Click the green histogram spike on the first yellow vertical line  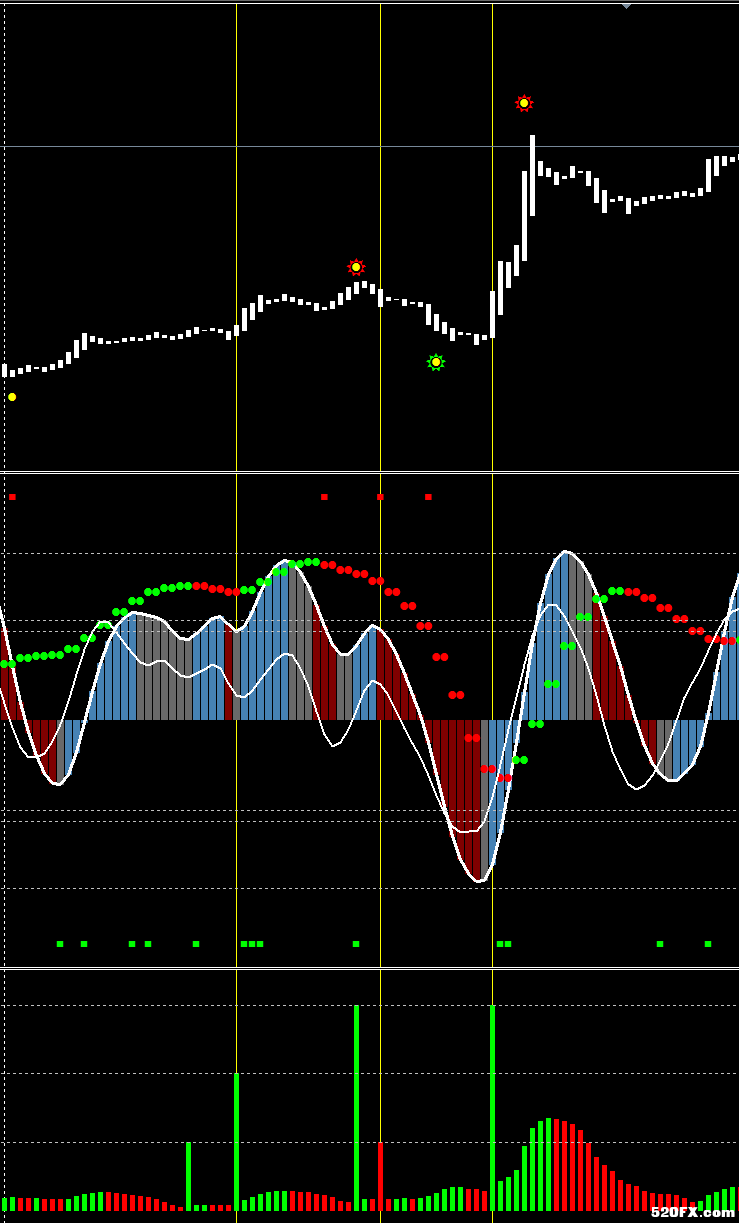236,1142
